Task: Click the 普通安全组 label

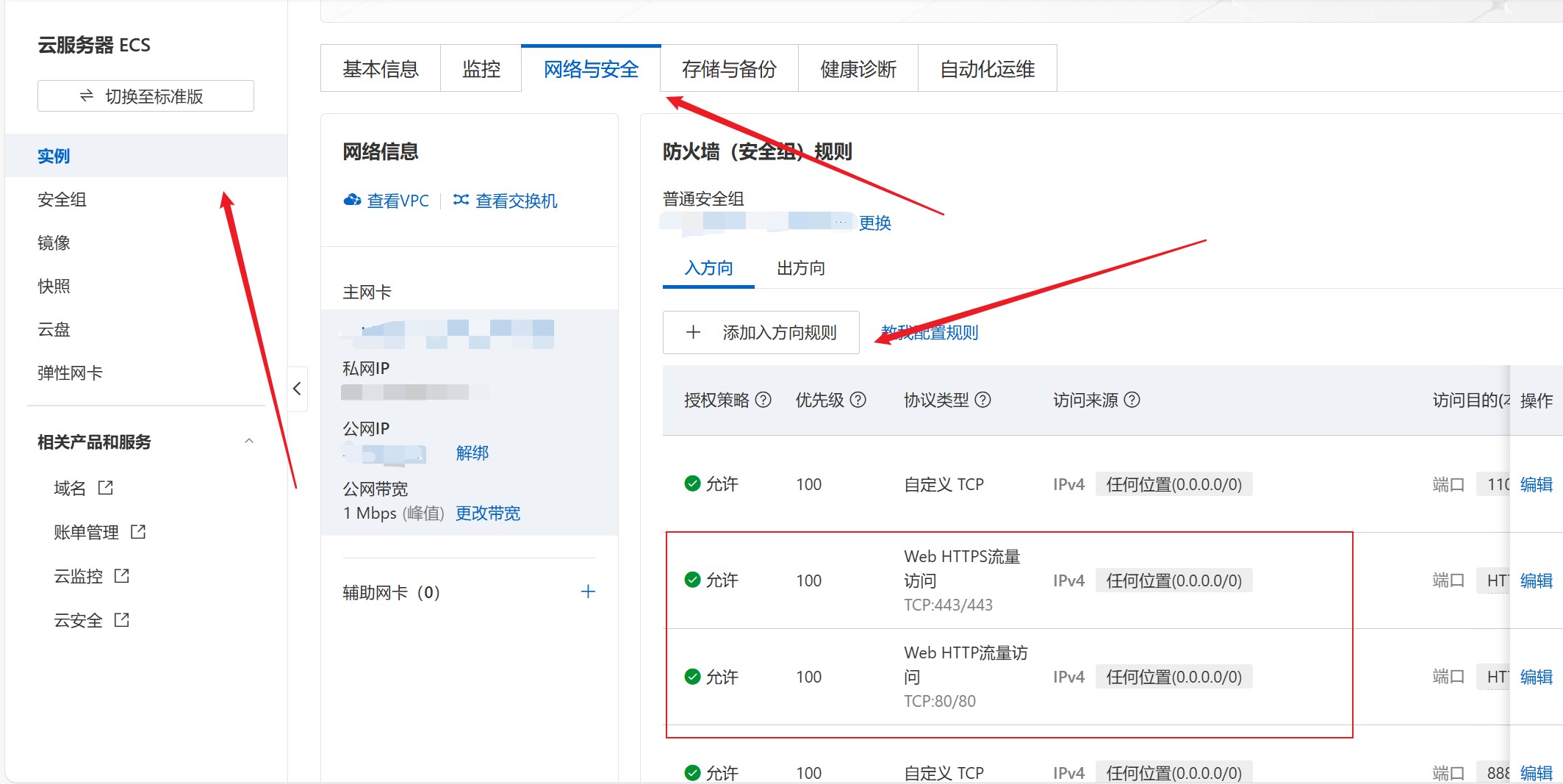Action: point(703,198)
